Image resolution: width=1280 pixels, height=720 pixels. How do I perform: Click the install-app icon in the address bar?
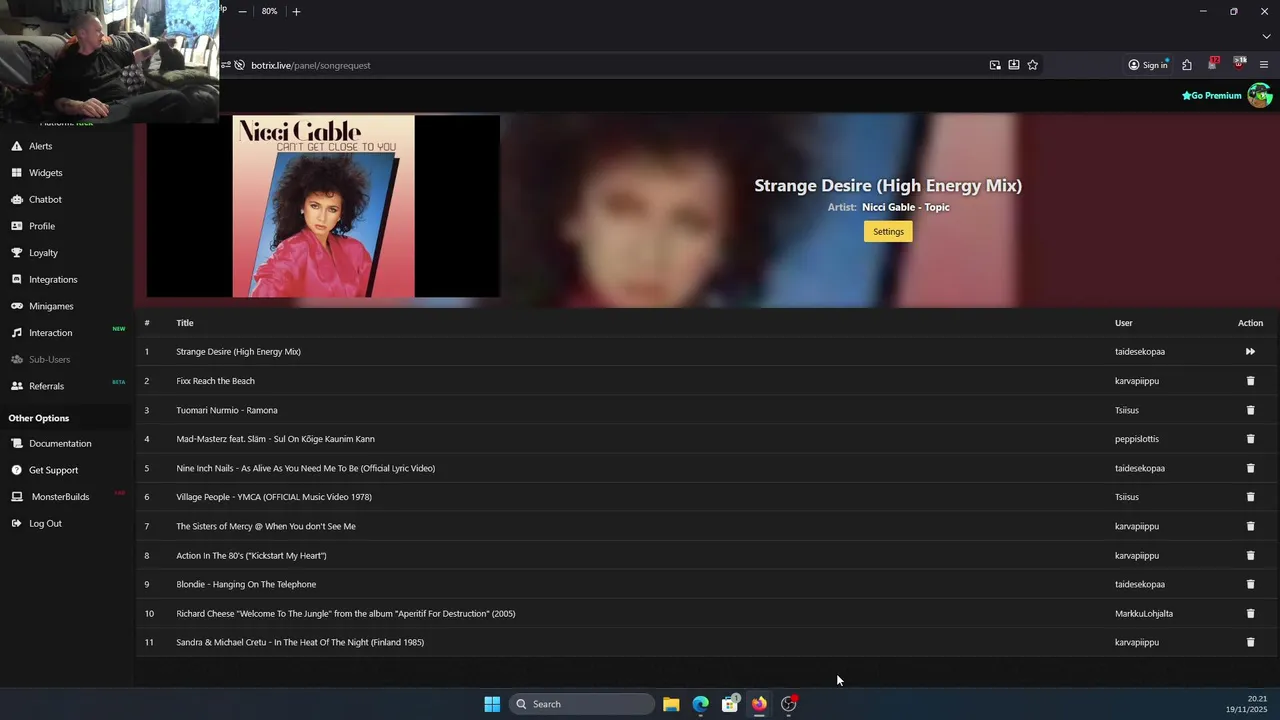1013,65
